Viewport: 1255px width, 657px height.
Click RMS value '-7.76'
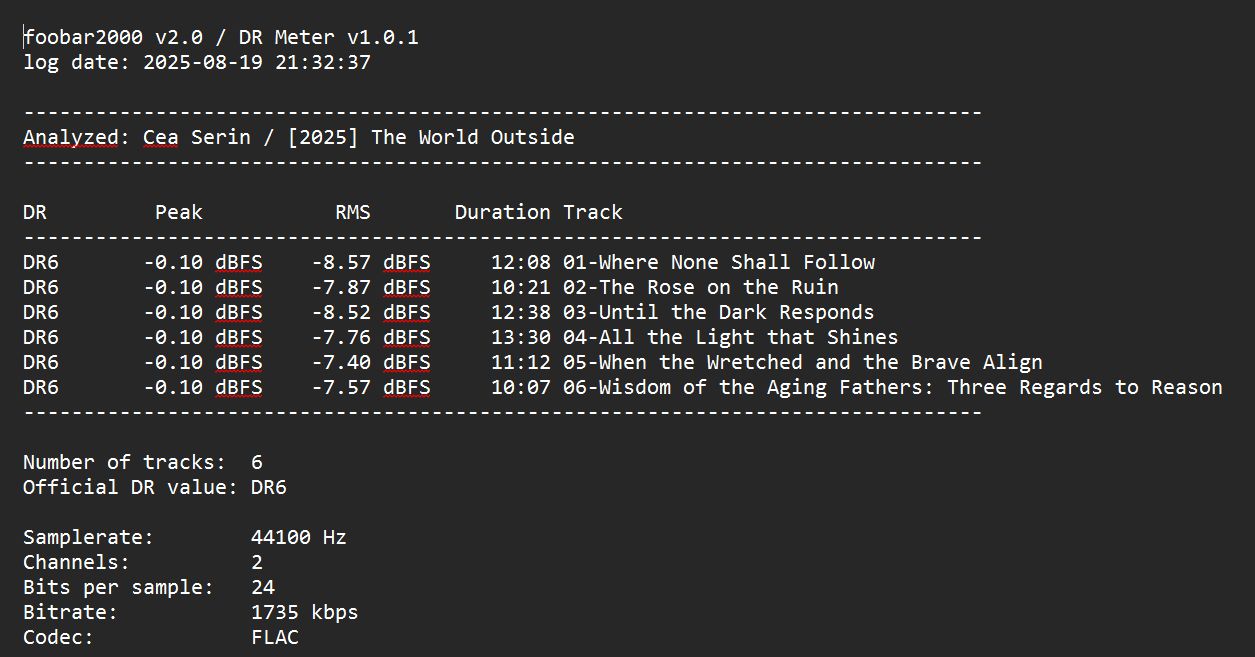pyautogui.click(x=341, y=337)
